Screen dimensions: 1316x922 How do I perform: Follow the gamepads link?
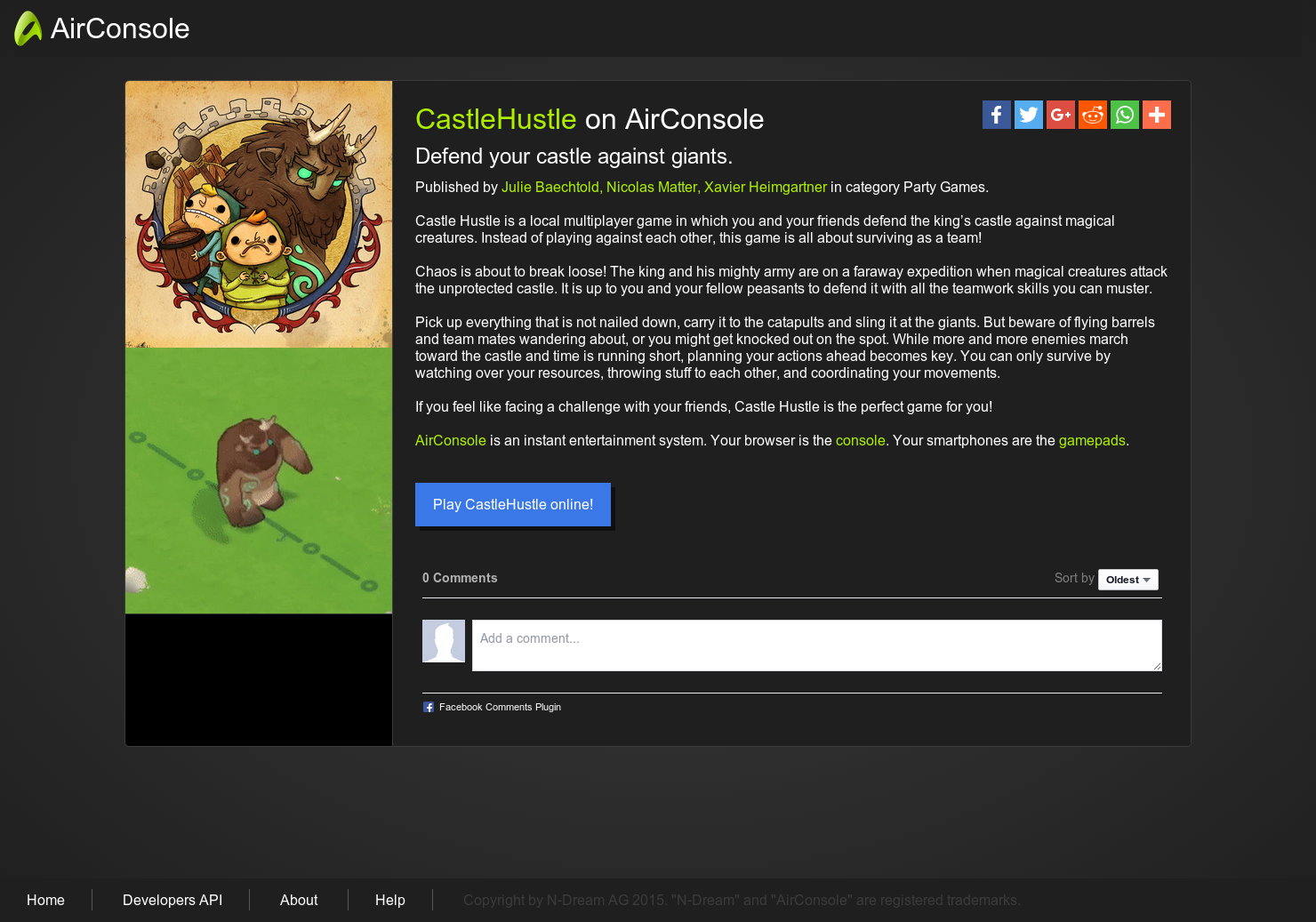tap(1092, 440)
